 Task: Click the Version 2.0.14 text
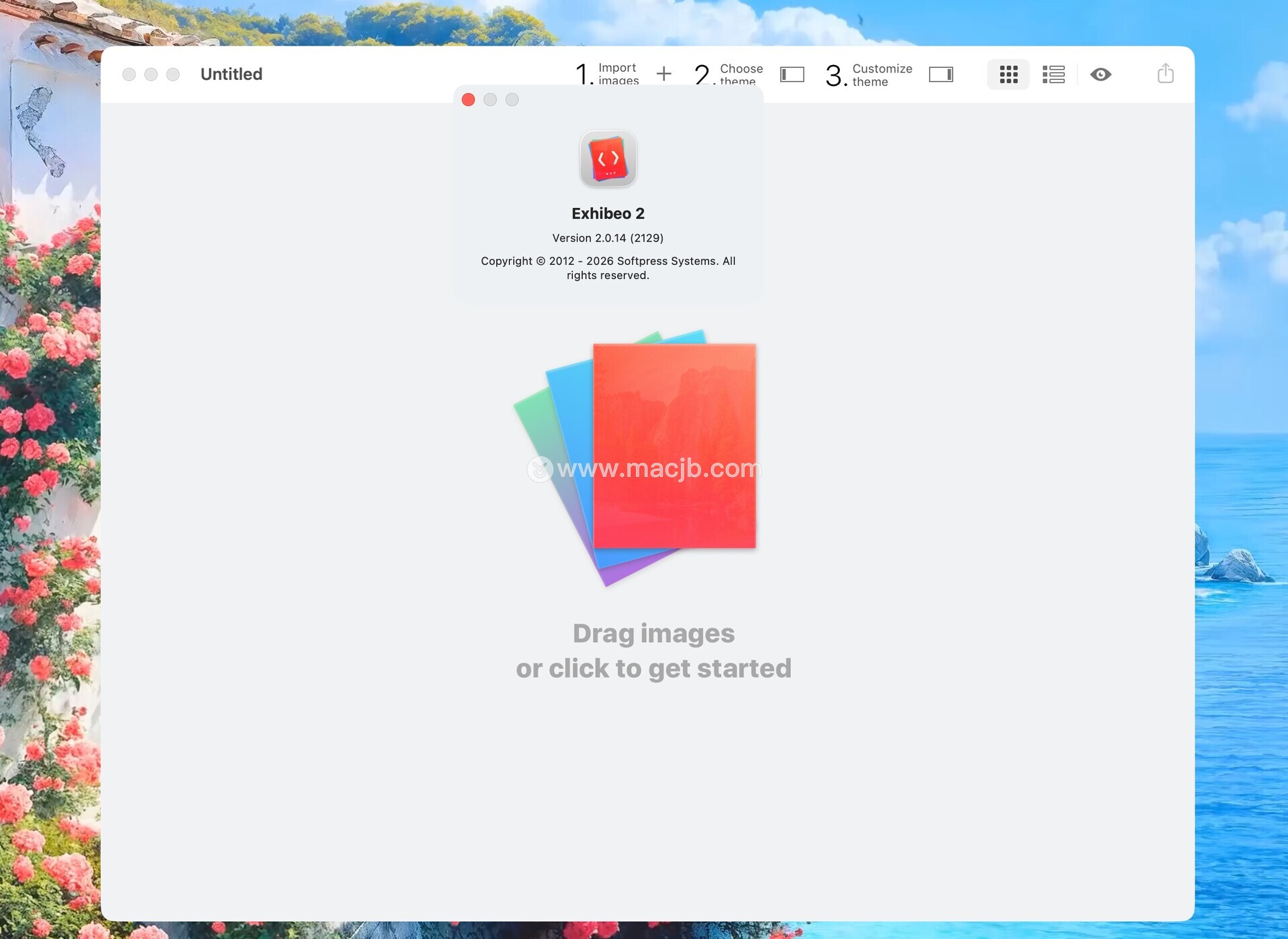pyautogui.click(x=608, y=238)
